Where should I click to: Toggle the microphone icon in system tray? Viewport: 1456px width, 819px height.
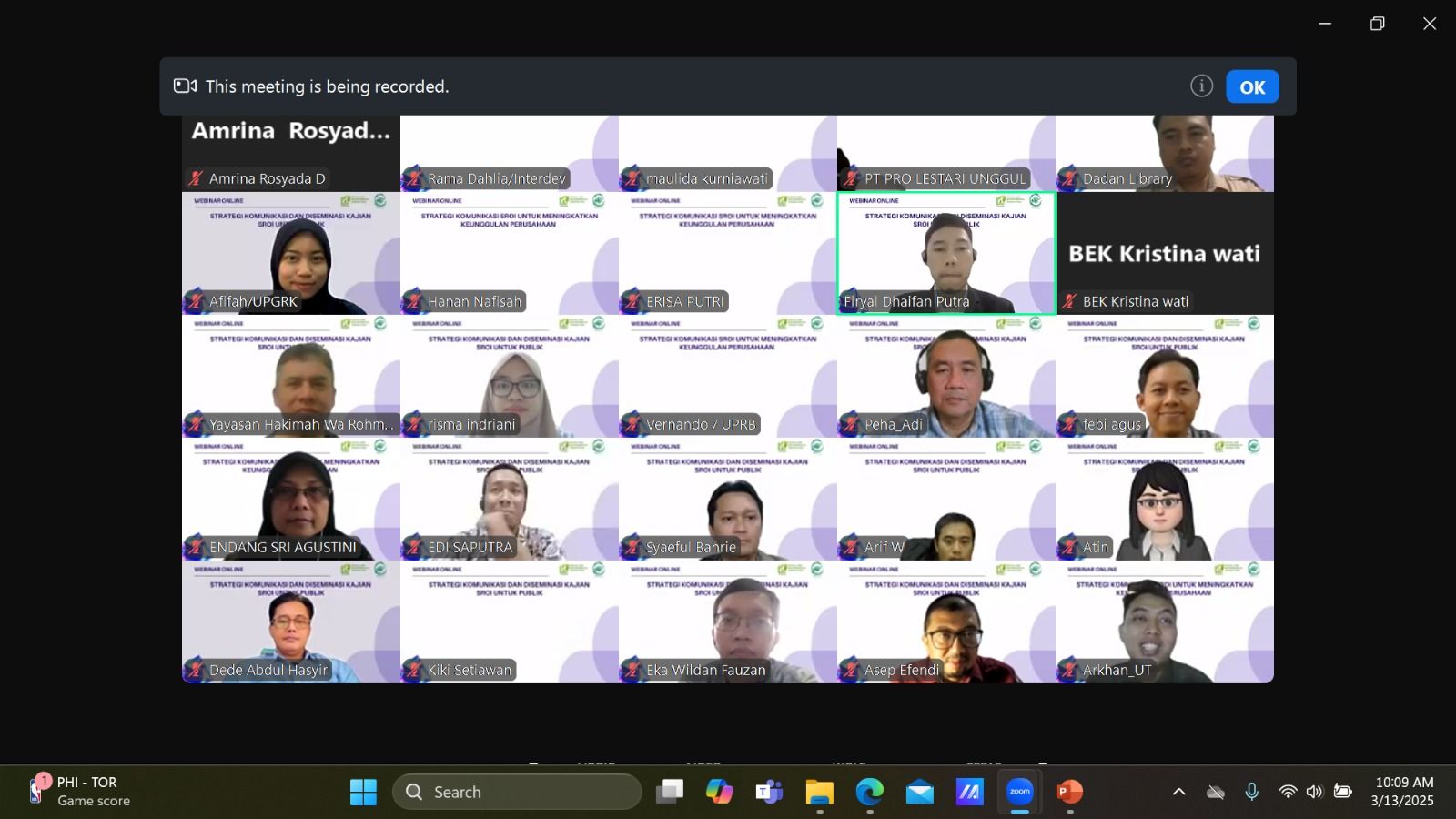pyautogui.click(x=1252, y=792)
